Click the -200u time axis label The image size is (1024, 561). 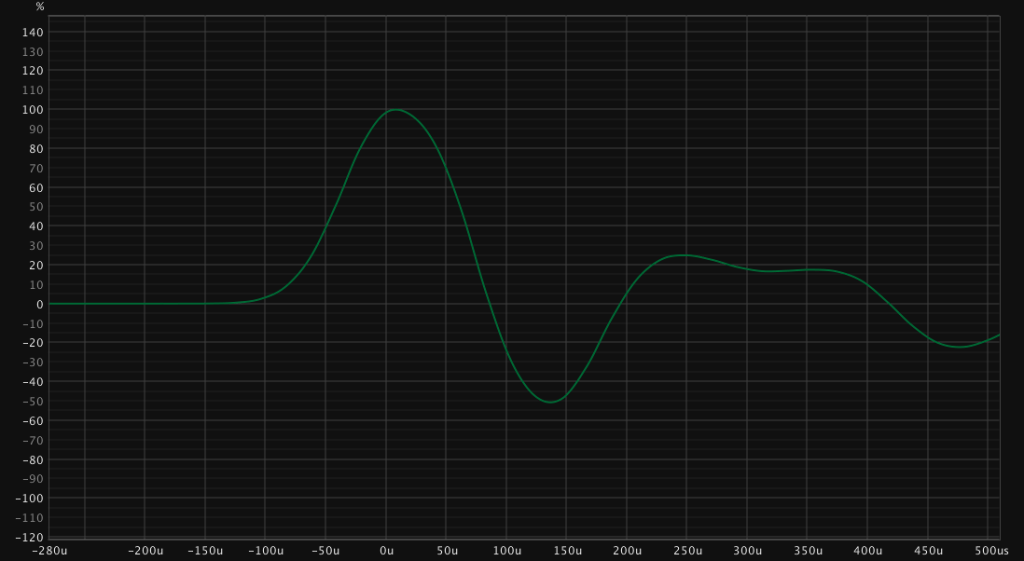tap(145, 551)
